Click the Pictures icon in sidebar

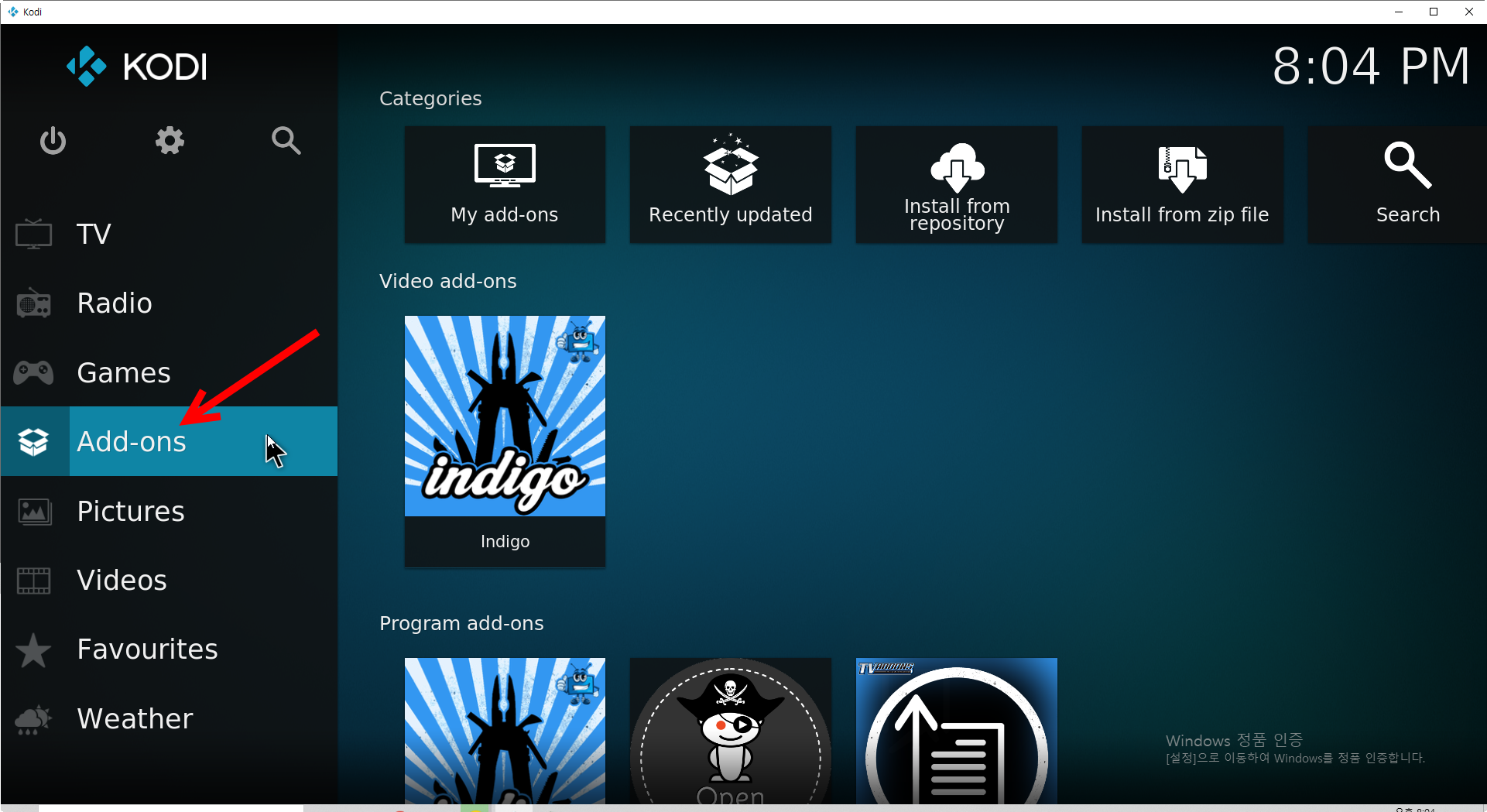tap(34, 512)
